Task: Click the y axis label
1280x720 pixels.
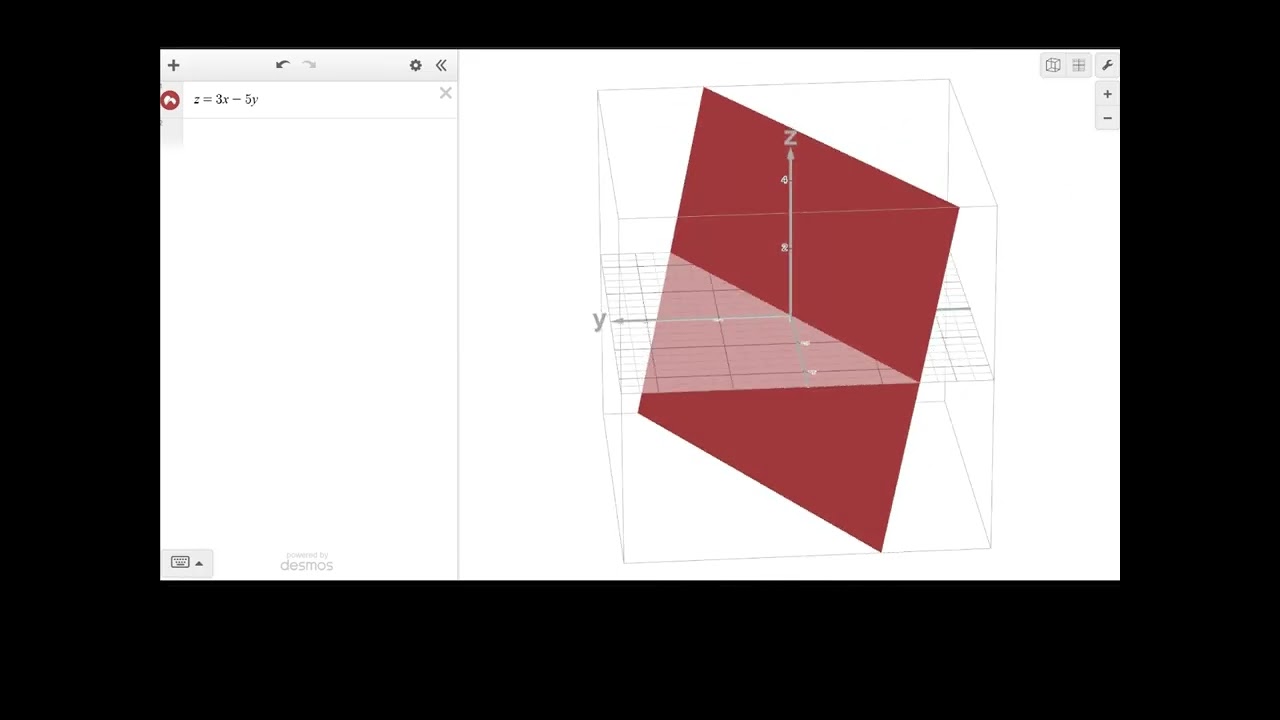Action: pos(599,320)
